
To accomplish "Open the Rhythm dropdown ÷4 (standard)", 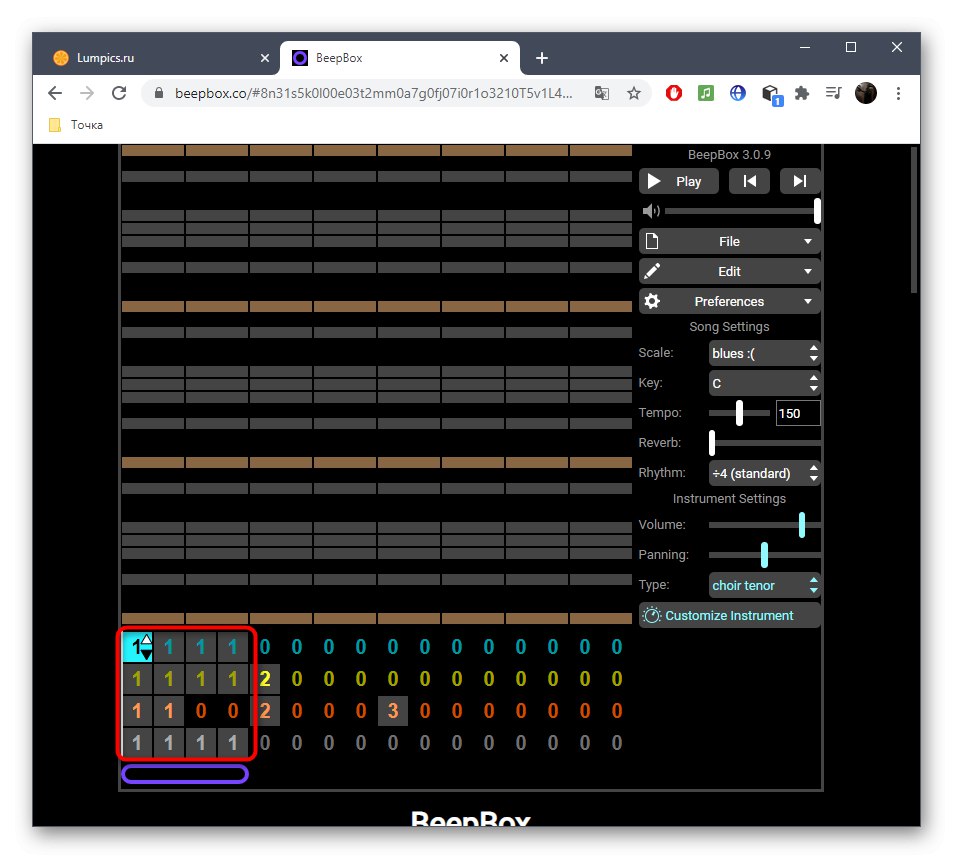I will click(x=765, y=474).
